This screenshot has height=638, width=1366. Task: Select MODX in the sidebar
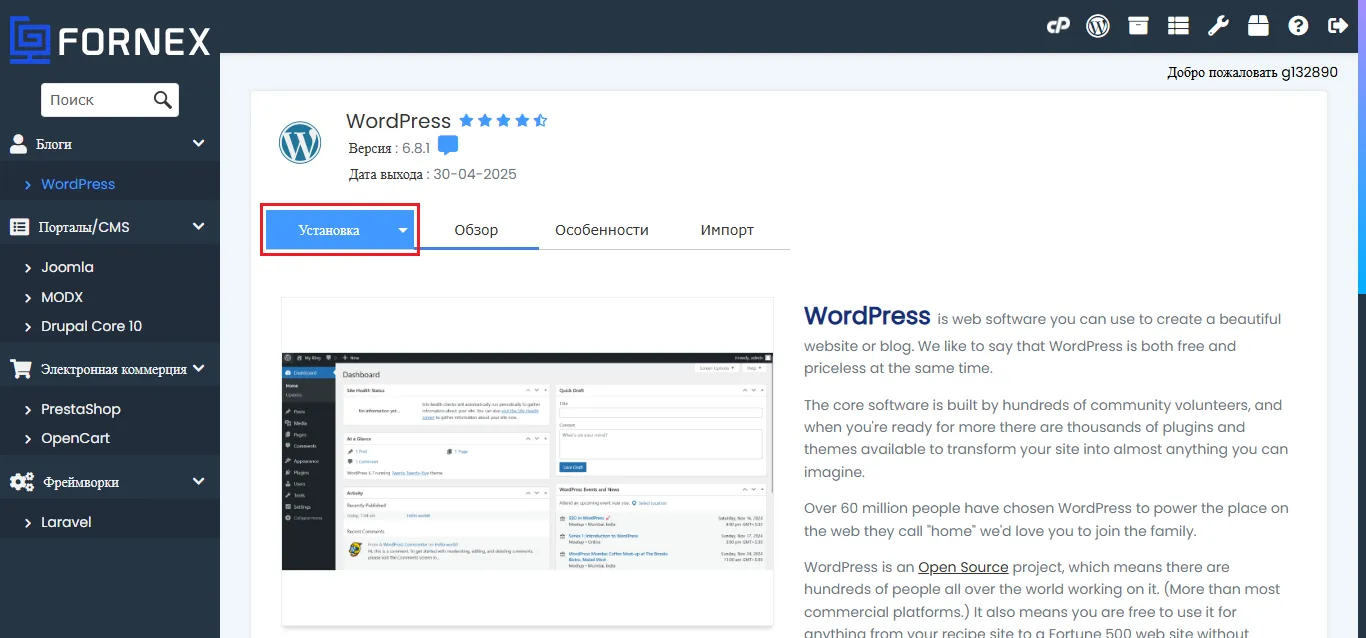[x=62, y=297]
